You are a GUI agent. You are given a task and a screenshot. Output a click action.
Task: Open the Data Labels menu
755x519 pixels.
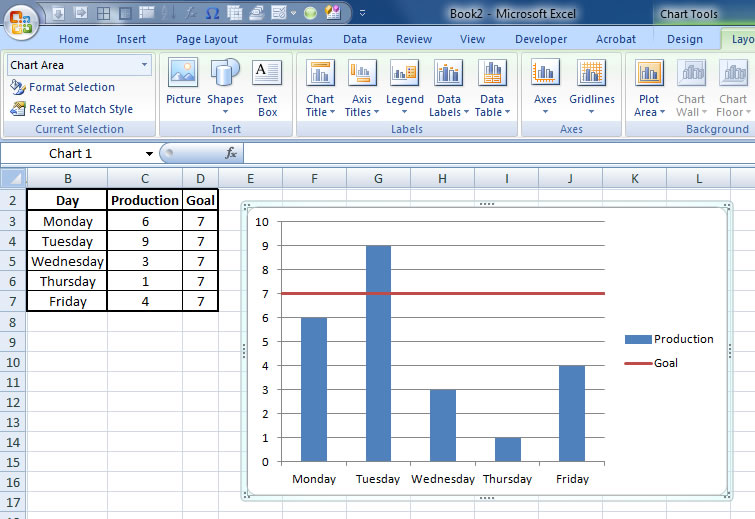tap(449, 88)
